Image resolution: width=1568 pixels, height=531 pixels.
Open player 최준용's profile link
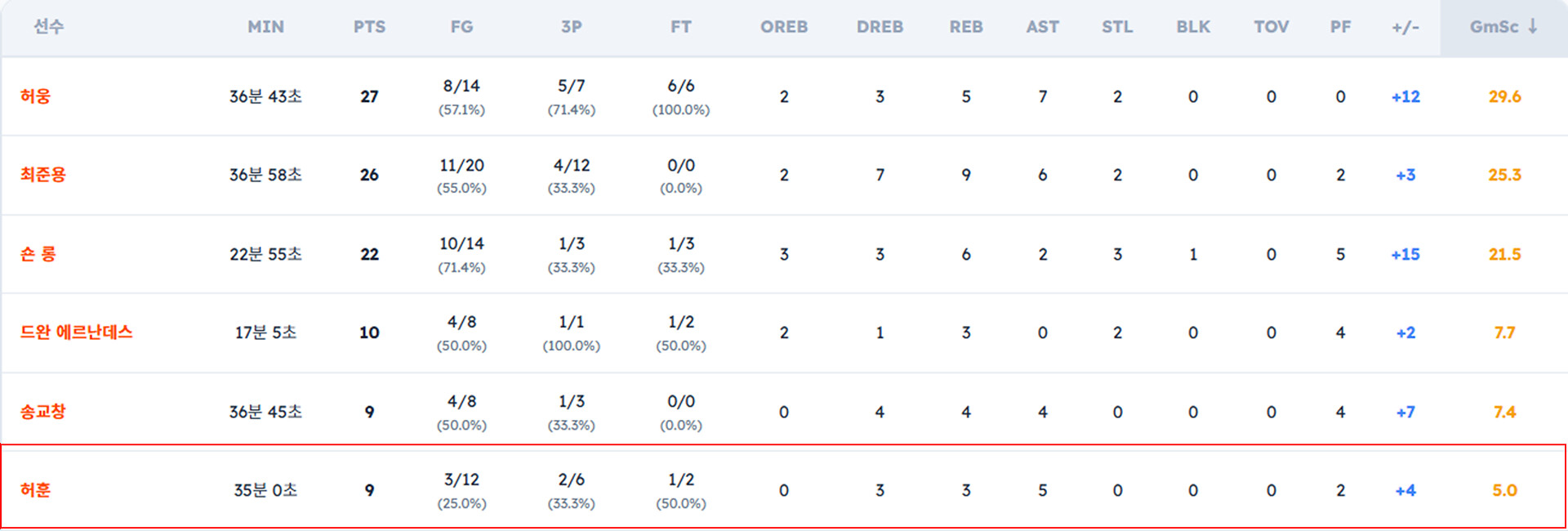tap(42, 175)
